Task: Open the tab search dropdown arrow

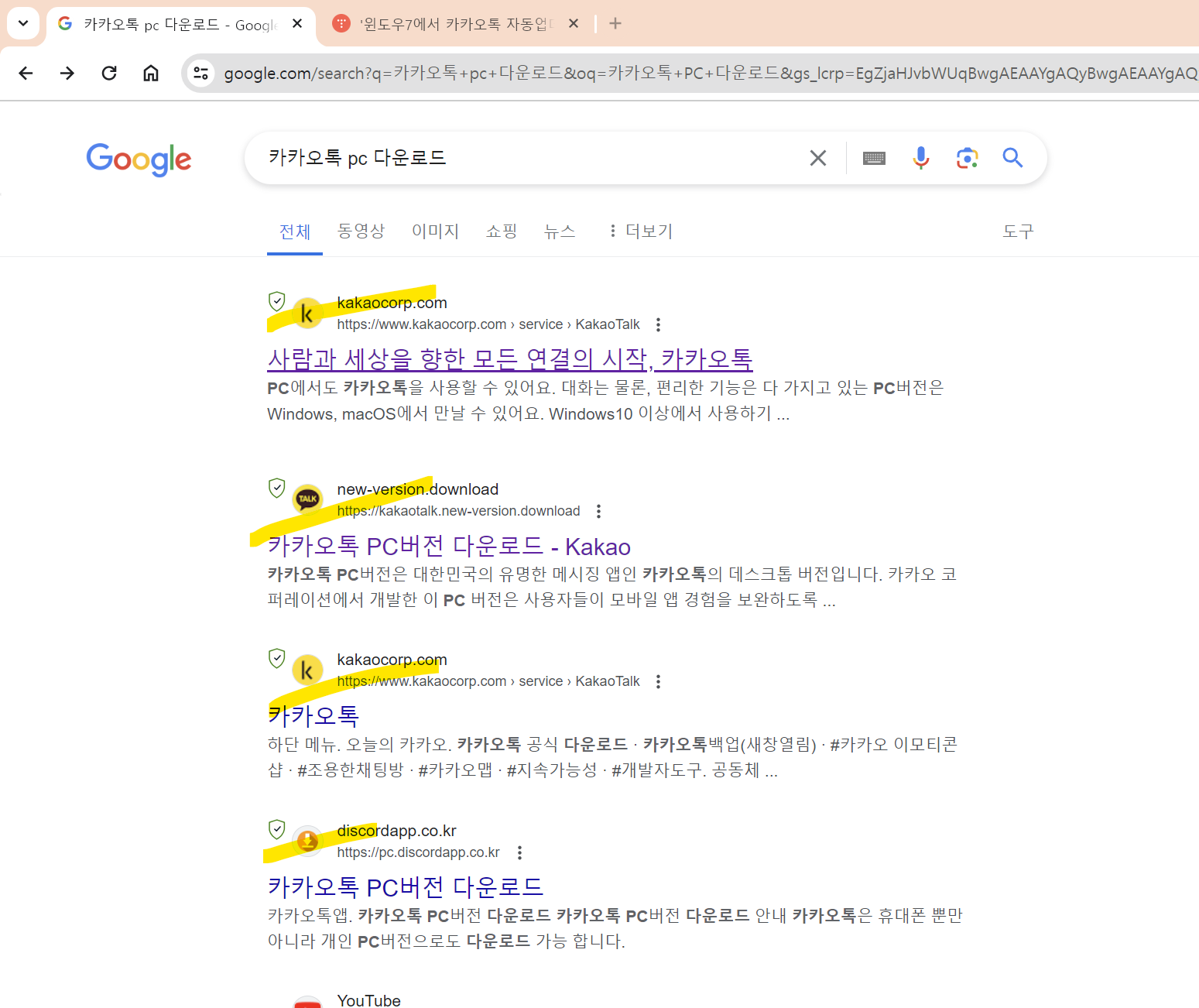Action: [x=23, y=23]
